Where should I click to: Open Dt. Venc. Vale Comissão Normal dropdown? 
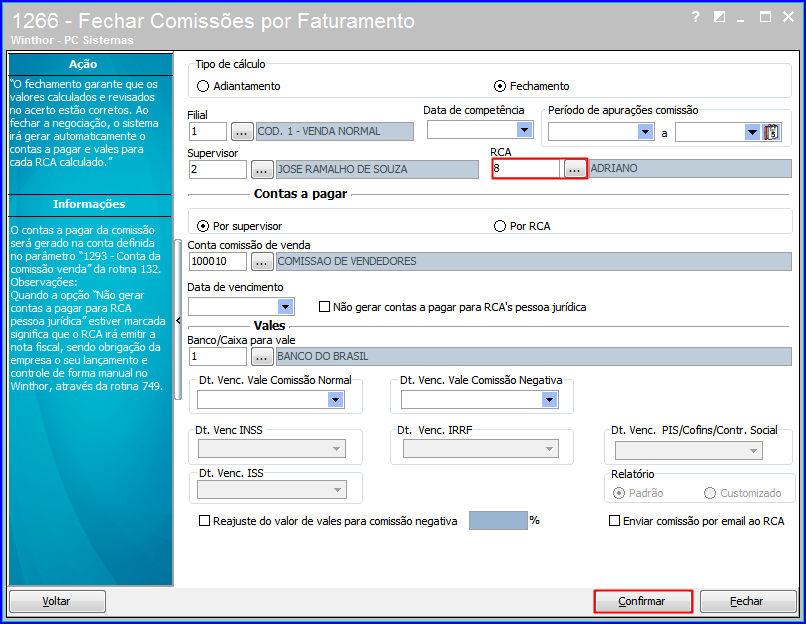(x=336, y=399)
